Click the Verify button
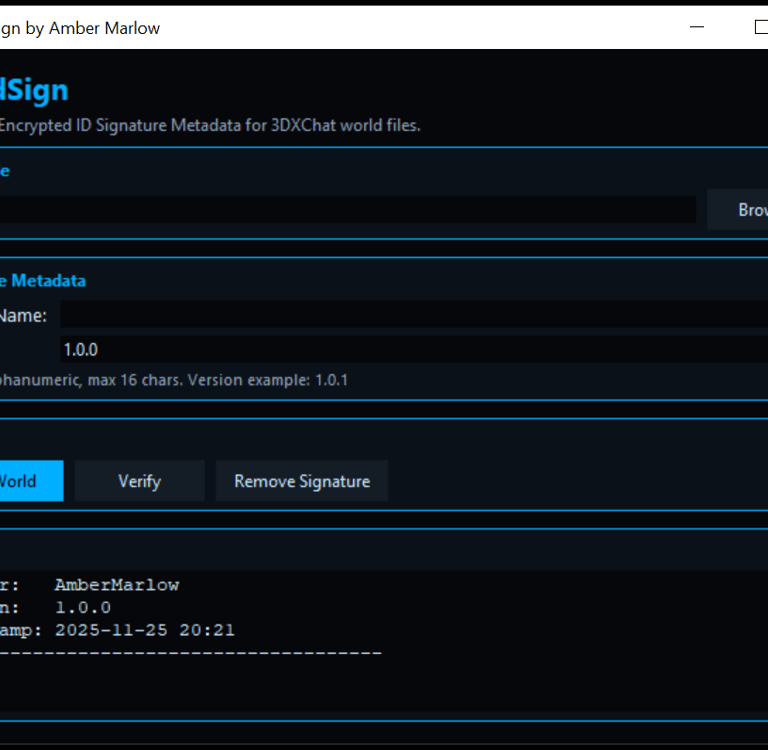768x750 pixels. click(x=140, y=481)
